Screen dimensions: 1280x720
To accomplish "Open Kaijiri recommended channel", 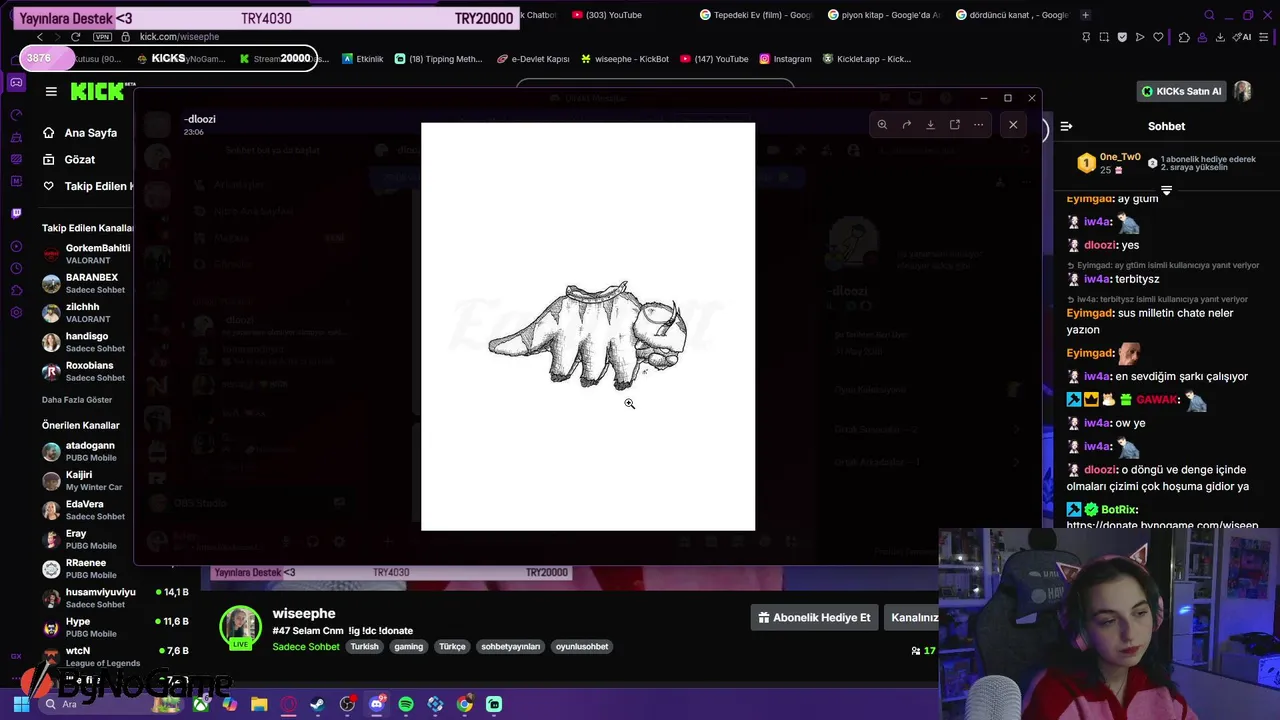I will coord(87,480).
